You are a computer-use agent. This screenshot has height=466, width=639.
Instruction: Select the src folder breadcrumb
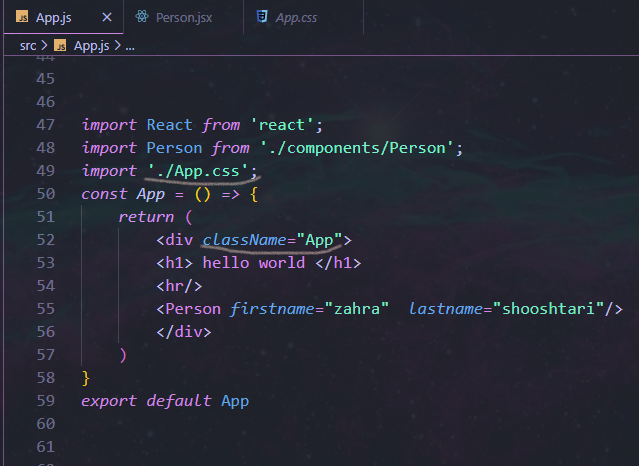coord(29,46)
